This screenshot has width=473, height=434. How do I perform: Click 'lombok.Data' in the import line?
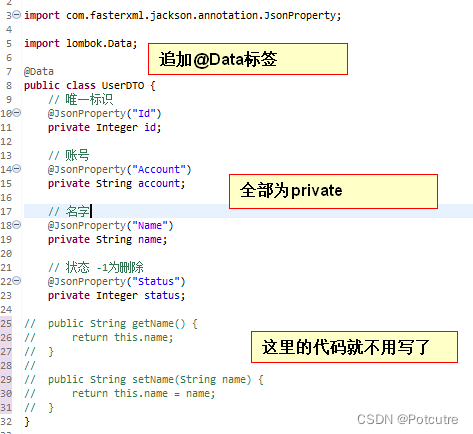click(x=99, y=43)
